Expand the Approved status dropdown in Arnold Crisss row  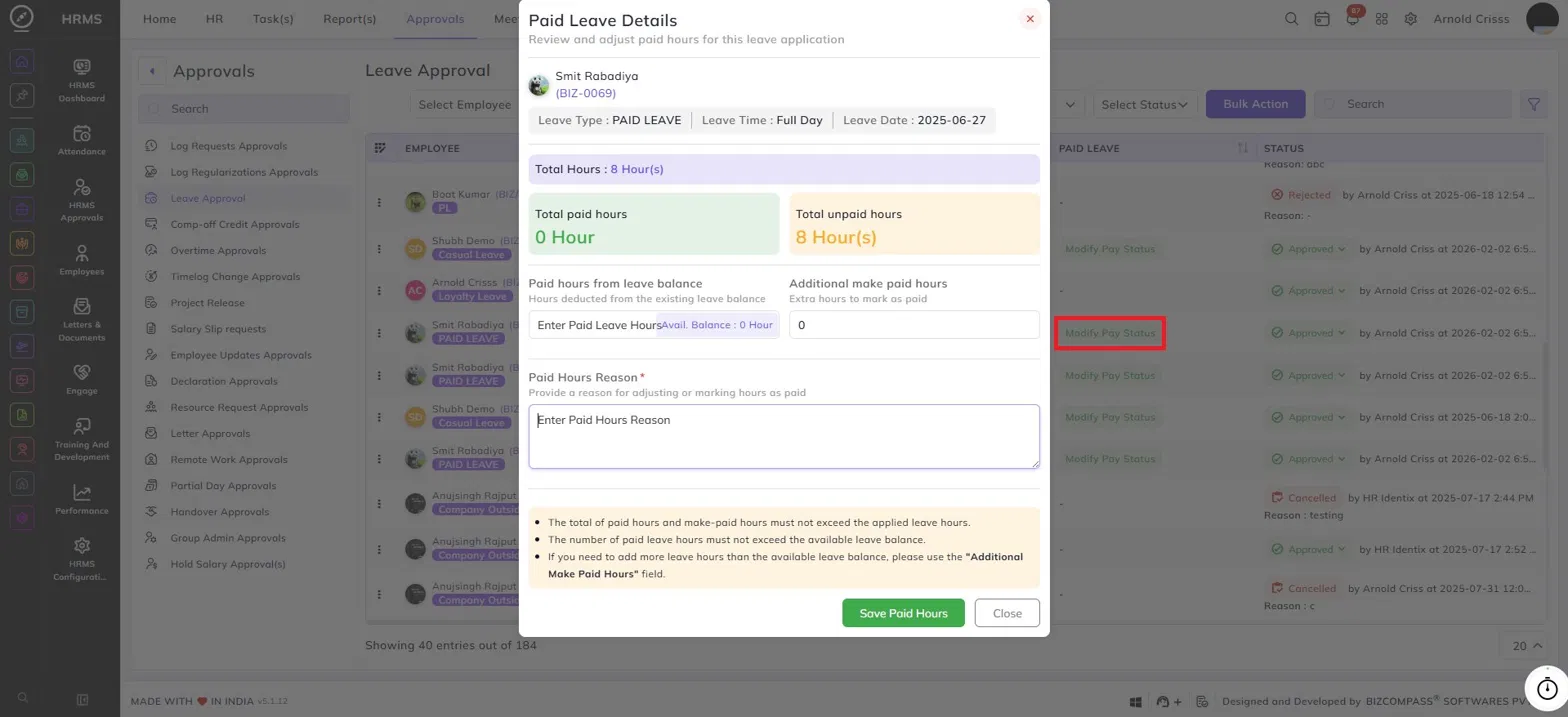1308,291
